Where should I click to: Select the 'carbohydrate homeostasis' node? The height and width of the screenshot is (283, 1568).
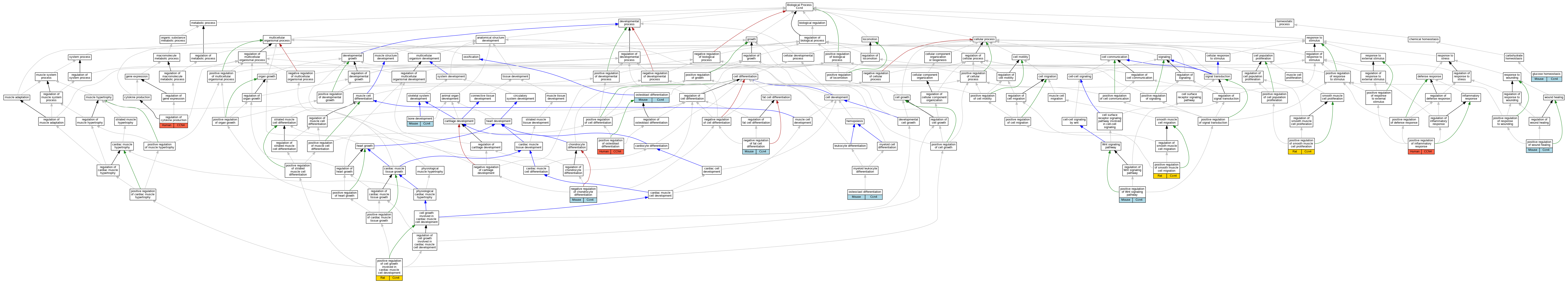[1513, 57]
